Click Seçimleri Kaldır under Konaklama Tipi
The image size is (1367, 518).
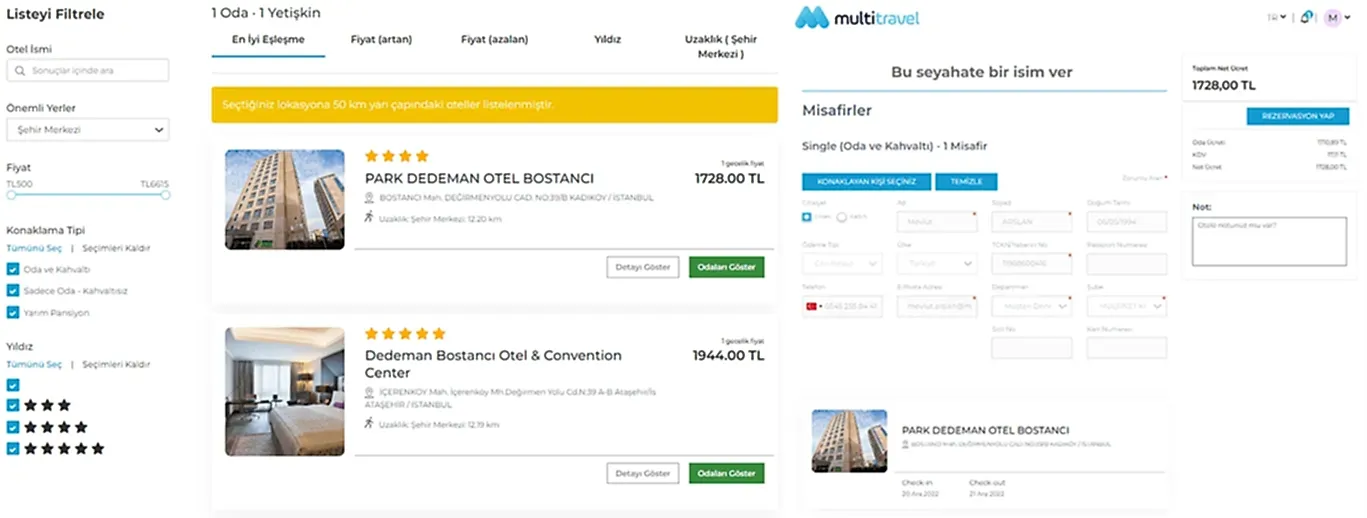[116, 248]
